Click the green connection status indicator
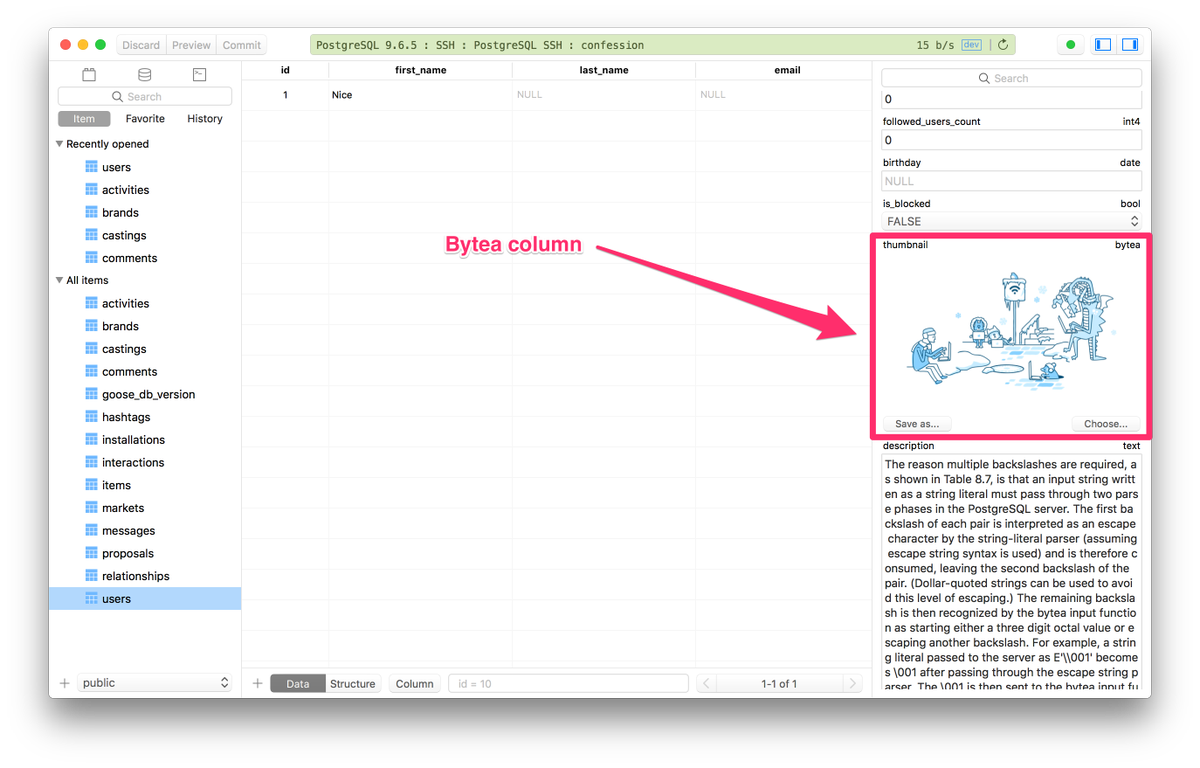The image size is (1200, 768). tap(1070, 44)
